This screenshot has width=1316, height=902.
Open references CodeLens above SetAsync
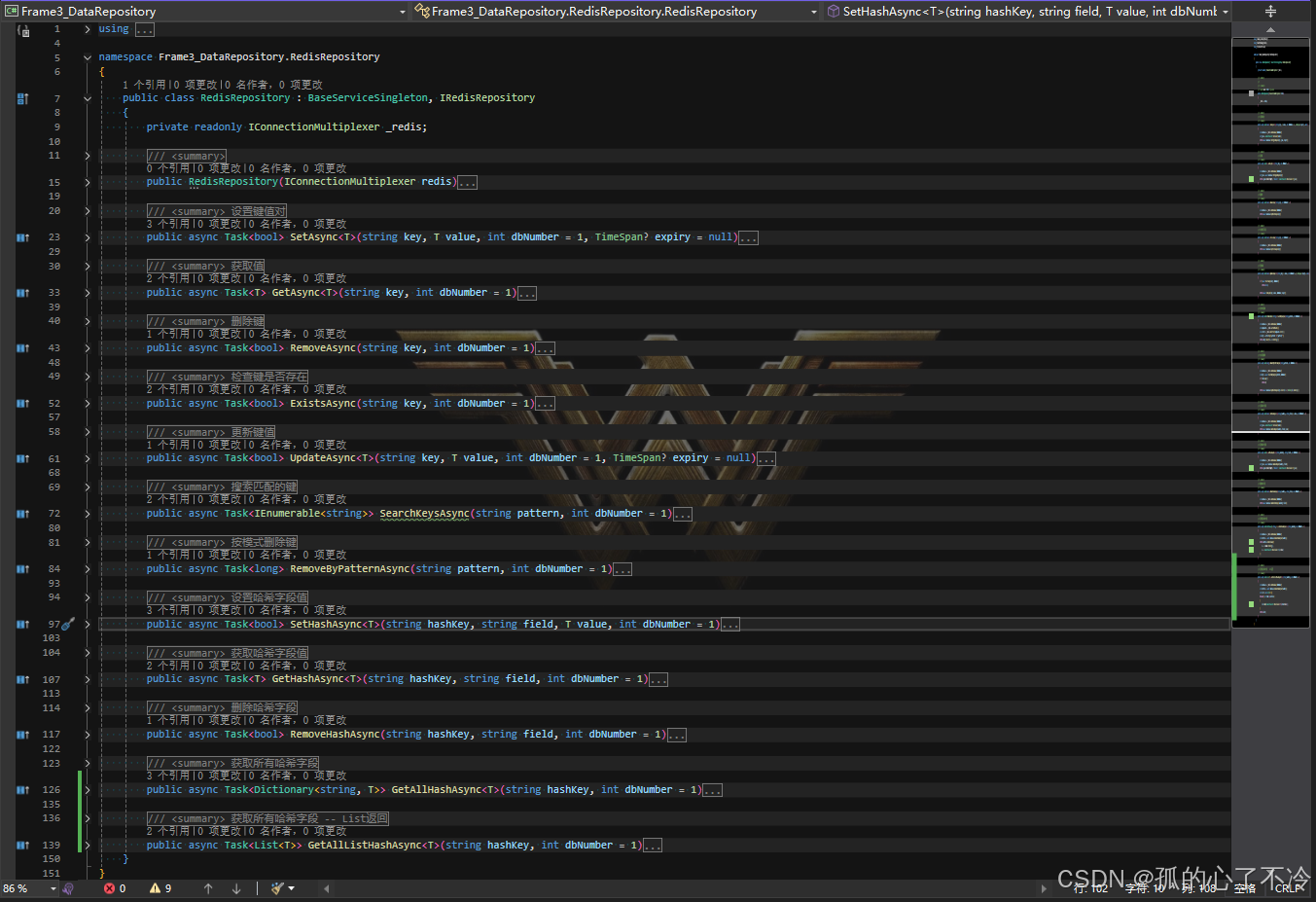pyautogui.click(x=168, y=224)
